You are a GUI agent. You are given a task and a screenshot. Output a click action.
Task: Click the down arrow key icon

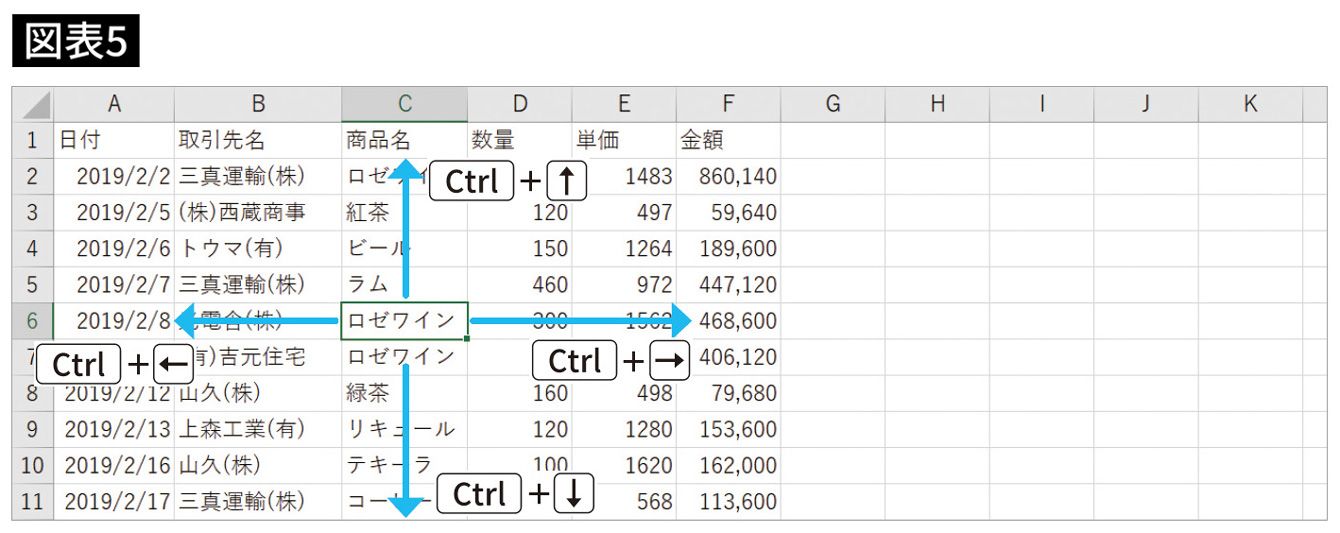[x=574, y=494]
